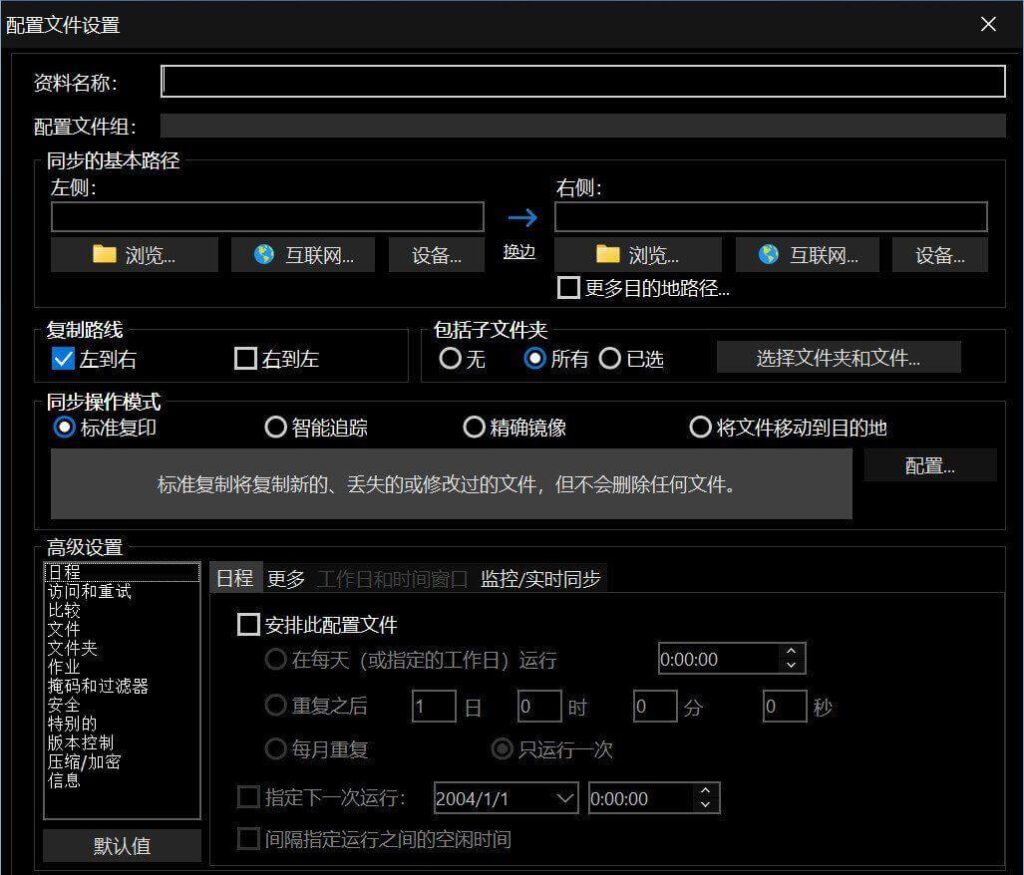Select Standard Copy (标准复印) mode
Viewport: 1024px width, 875px height.
click(x=64, y=428)
